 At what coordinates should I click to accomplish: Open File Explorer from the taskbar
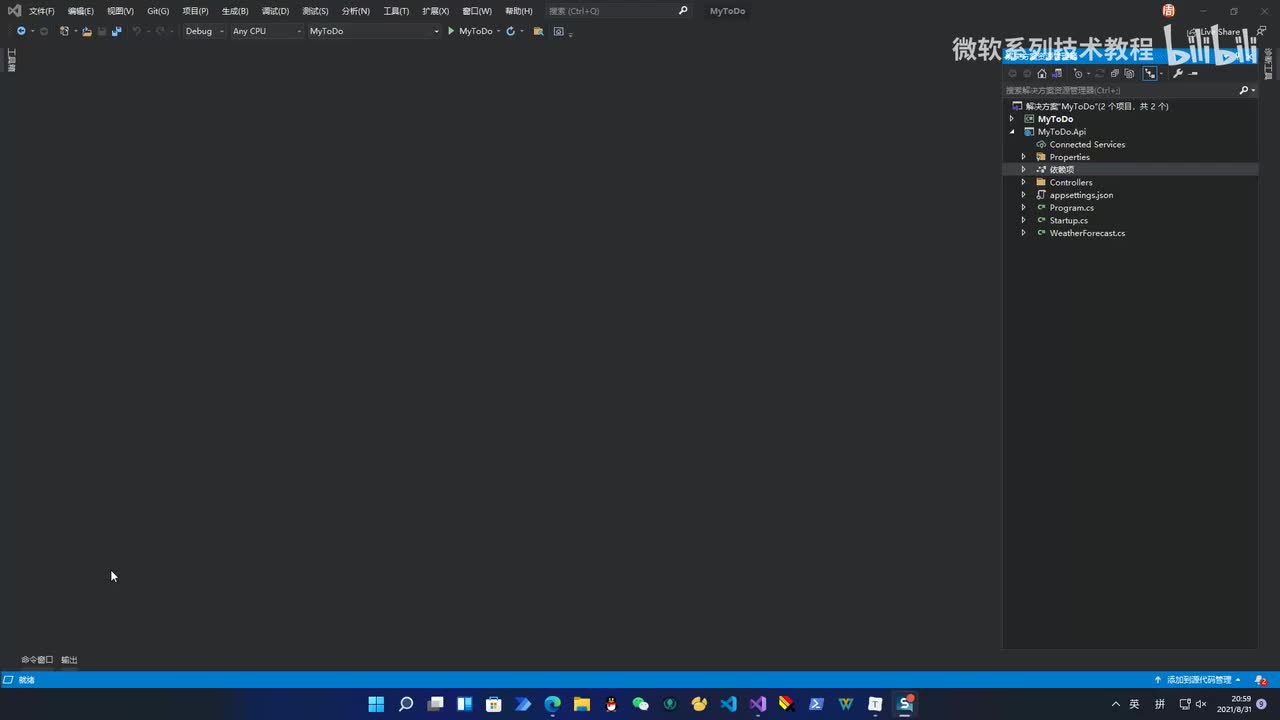tap(582, 704)
